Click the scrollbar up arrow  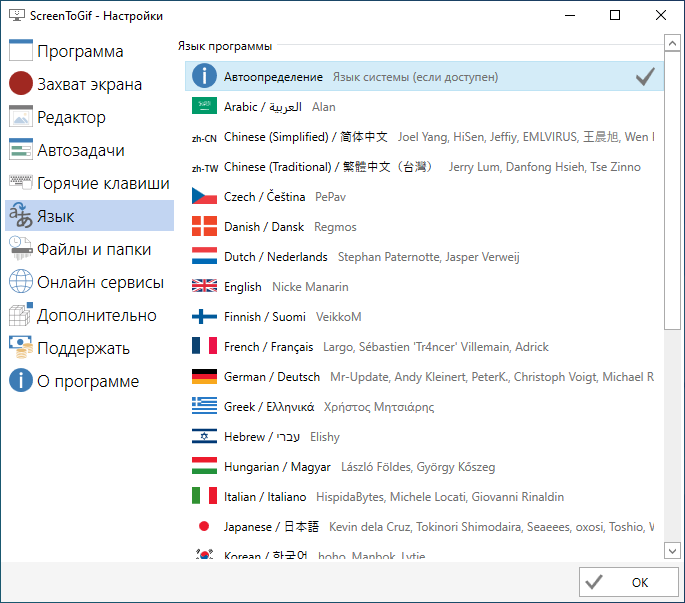(x=672, y=43)
